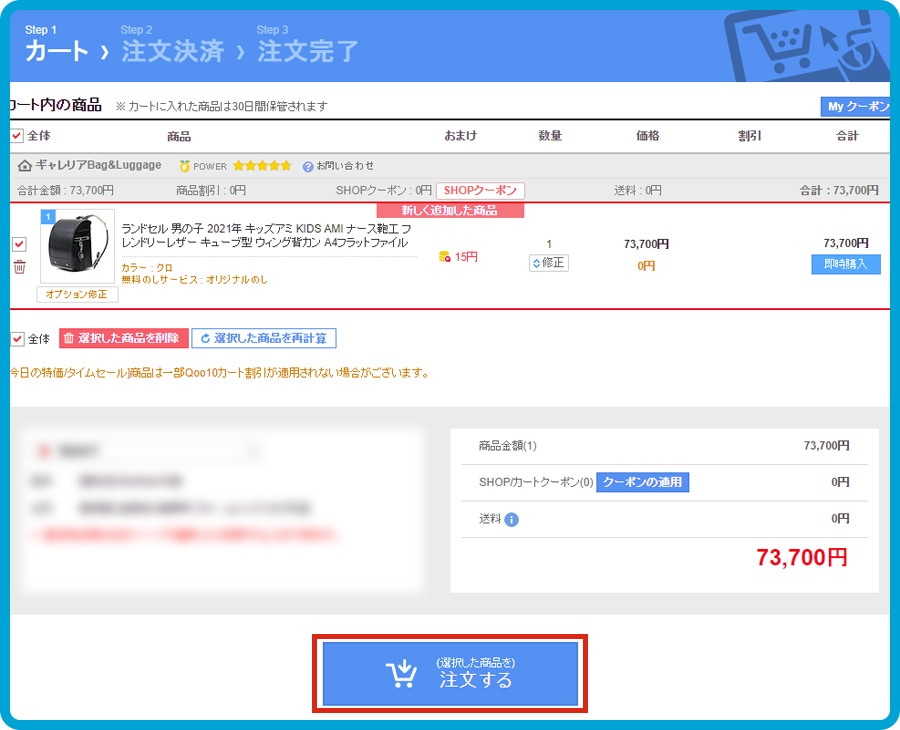Open the quantity 修正 stepper
900x730 pixels.
coord(549,263)
